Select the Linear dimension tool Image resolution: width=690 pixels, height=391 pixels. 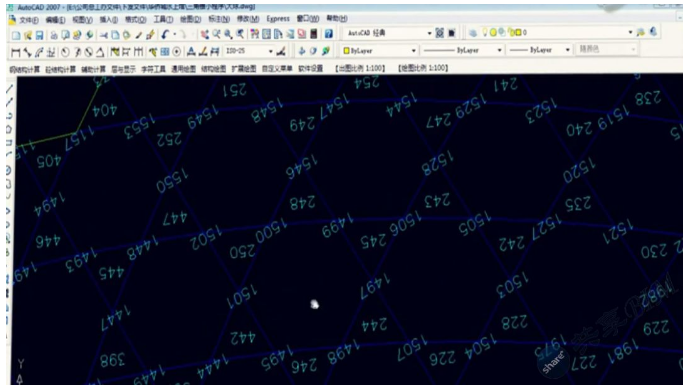click(16, 52)
